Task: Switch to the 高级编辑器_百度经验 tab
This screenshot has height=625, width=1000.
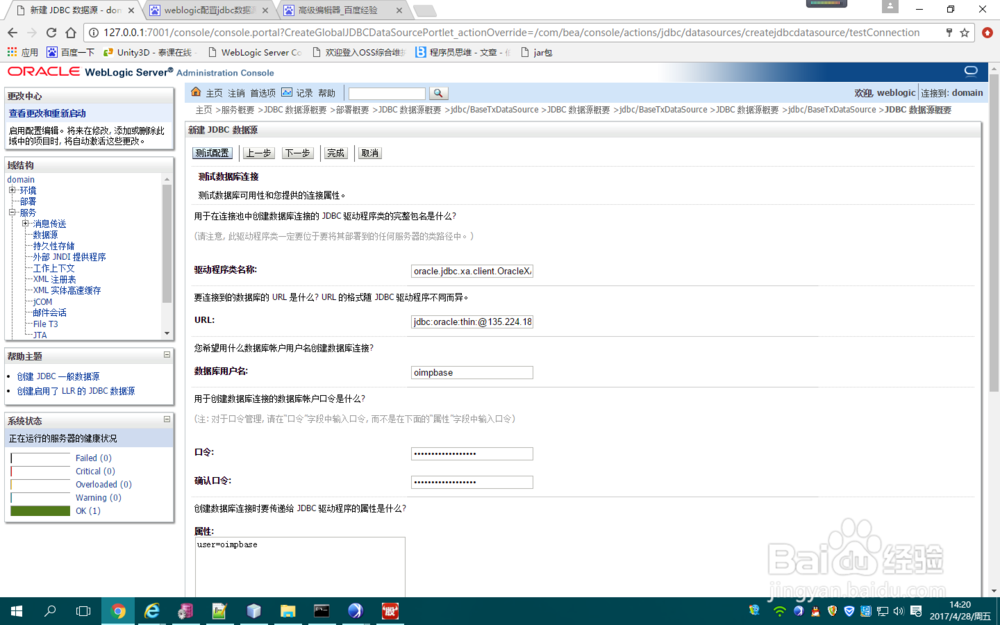Action: click(x=343, y=10)
